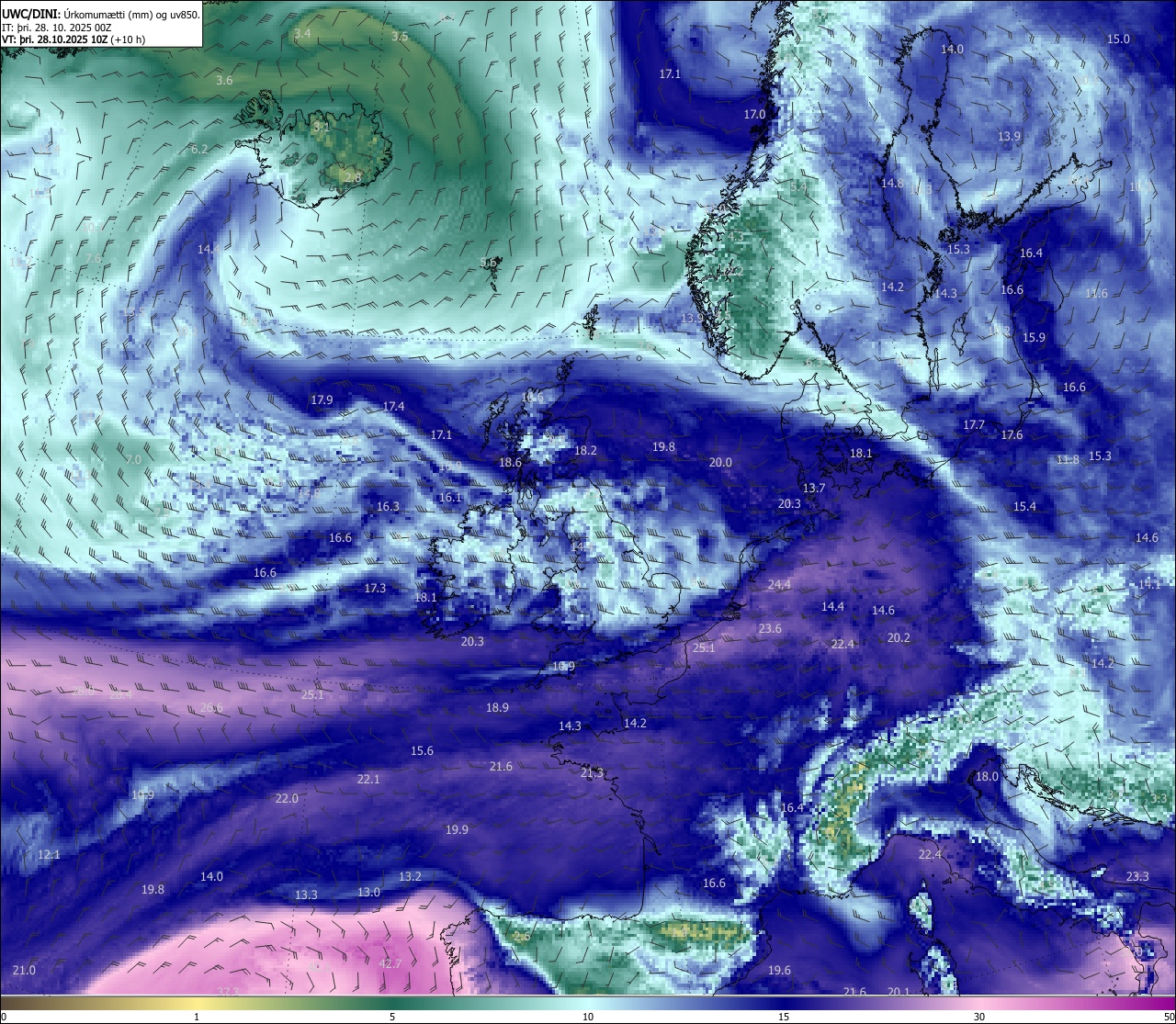Screen dimensions: 1176x1024
Task: Click the 18.9 value label
Action: (497, 708)
